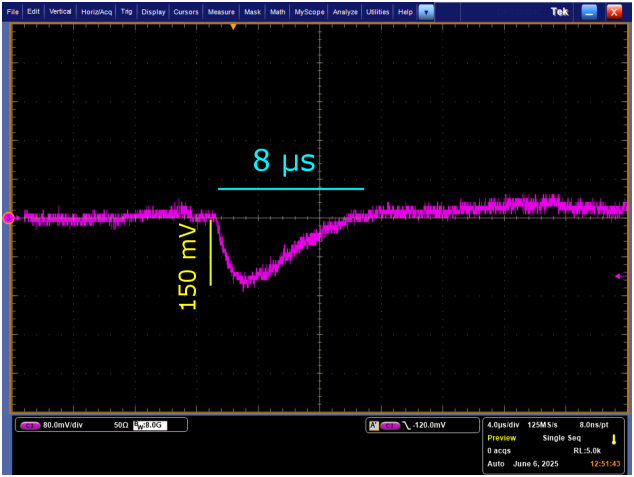
Task: Select the trigger level marker on right edge
Action: pyautogui.click(x=619, y=277)
